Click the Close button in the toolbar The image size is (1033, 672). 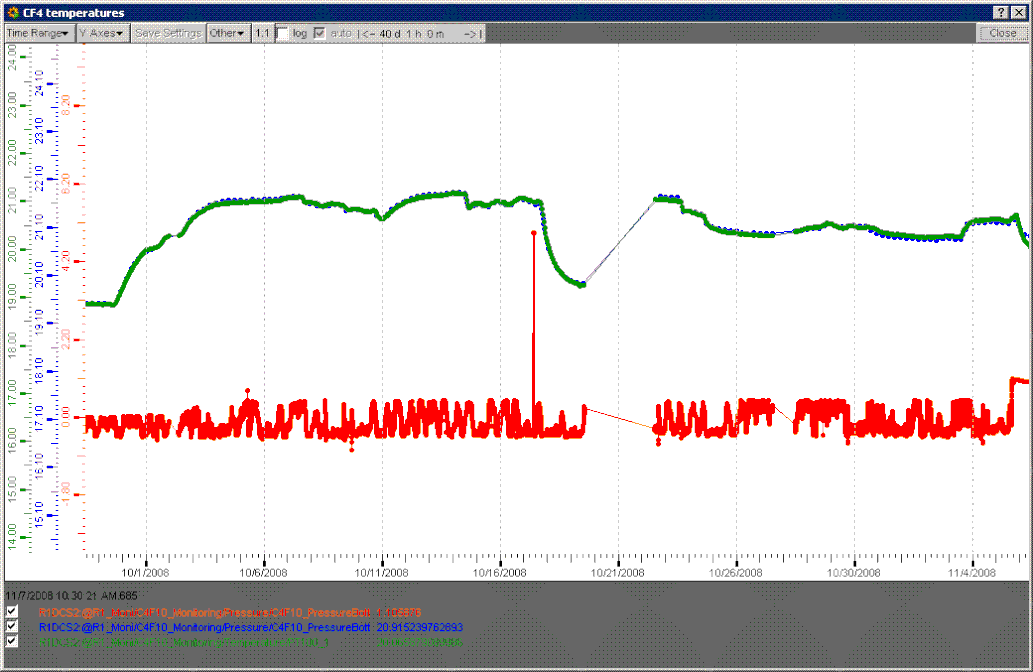(1002, 33)
